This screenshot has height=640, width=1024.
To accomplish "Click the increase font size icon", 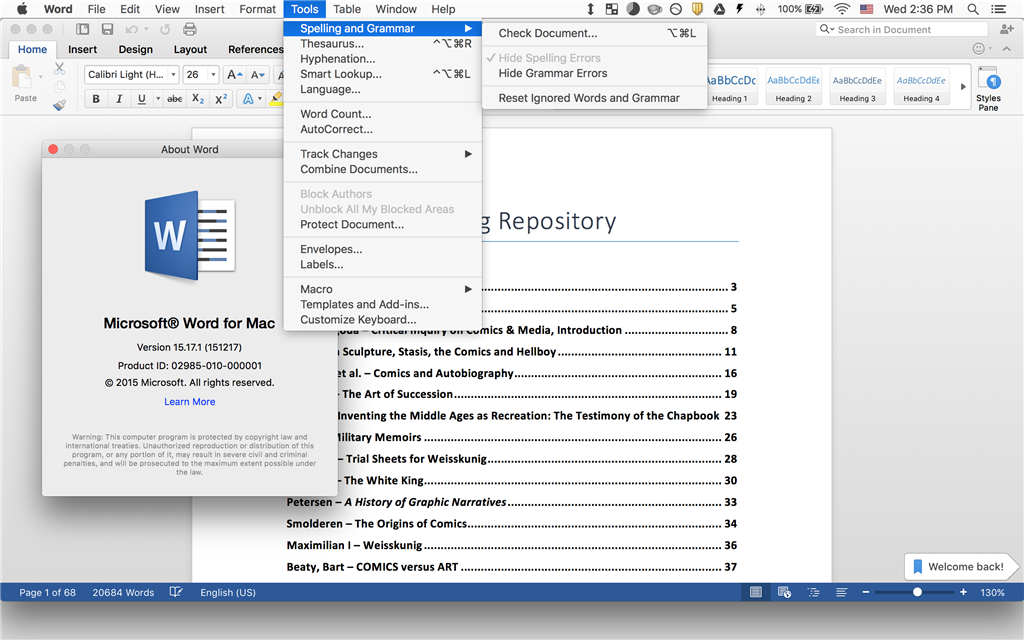I will pos(233,75).
